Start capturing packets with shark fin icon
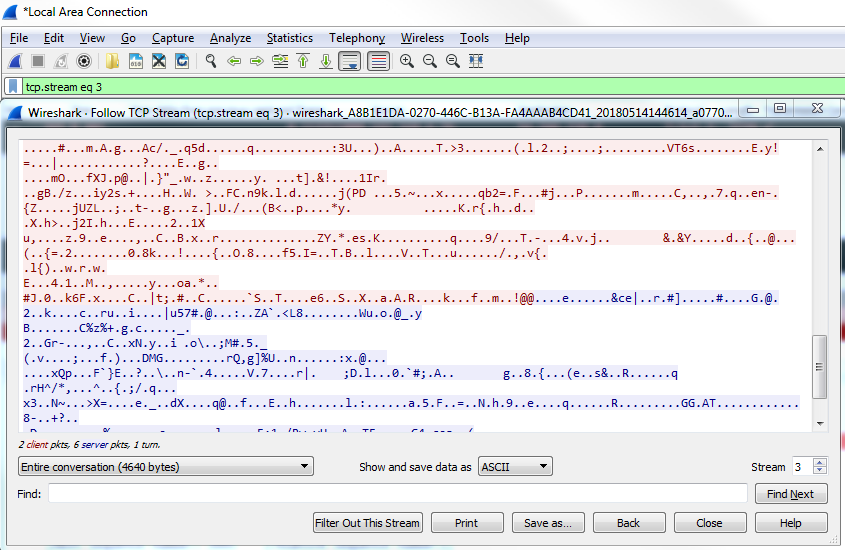845x550 pixels. (15, 61)
